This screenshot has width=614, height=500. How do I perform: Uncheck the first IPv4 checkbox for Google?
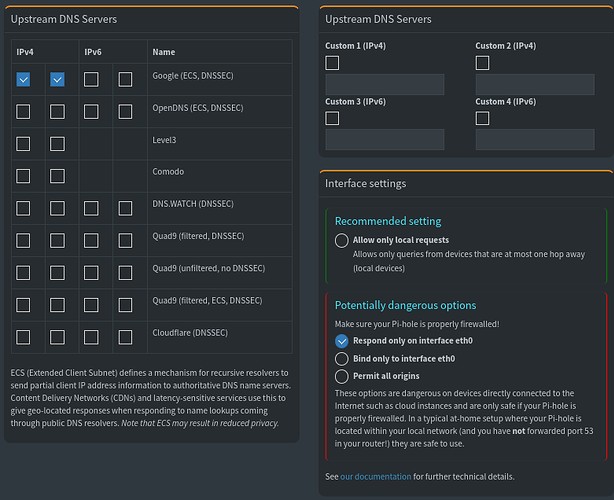23,79
